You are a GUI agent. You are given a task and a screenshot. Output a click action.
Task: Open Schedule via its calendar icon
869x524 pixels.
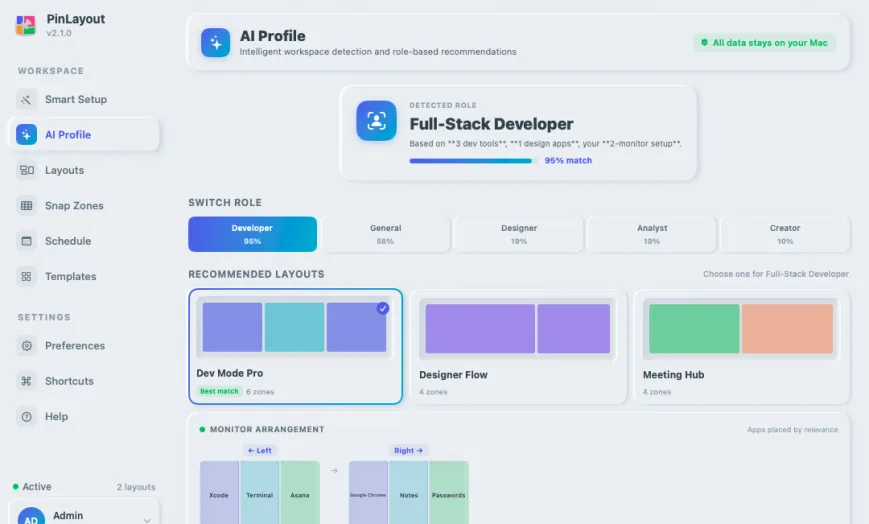26,241
